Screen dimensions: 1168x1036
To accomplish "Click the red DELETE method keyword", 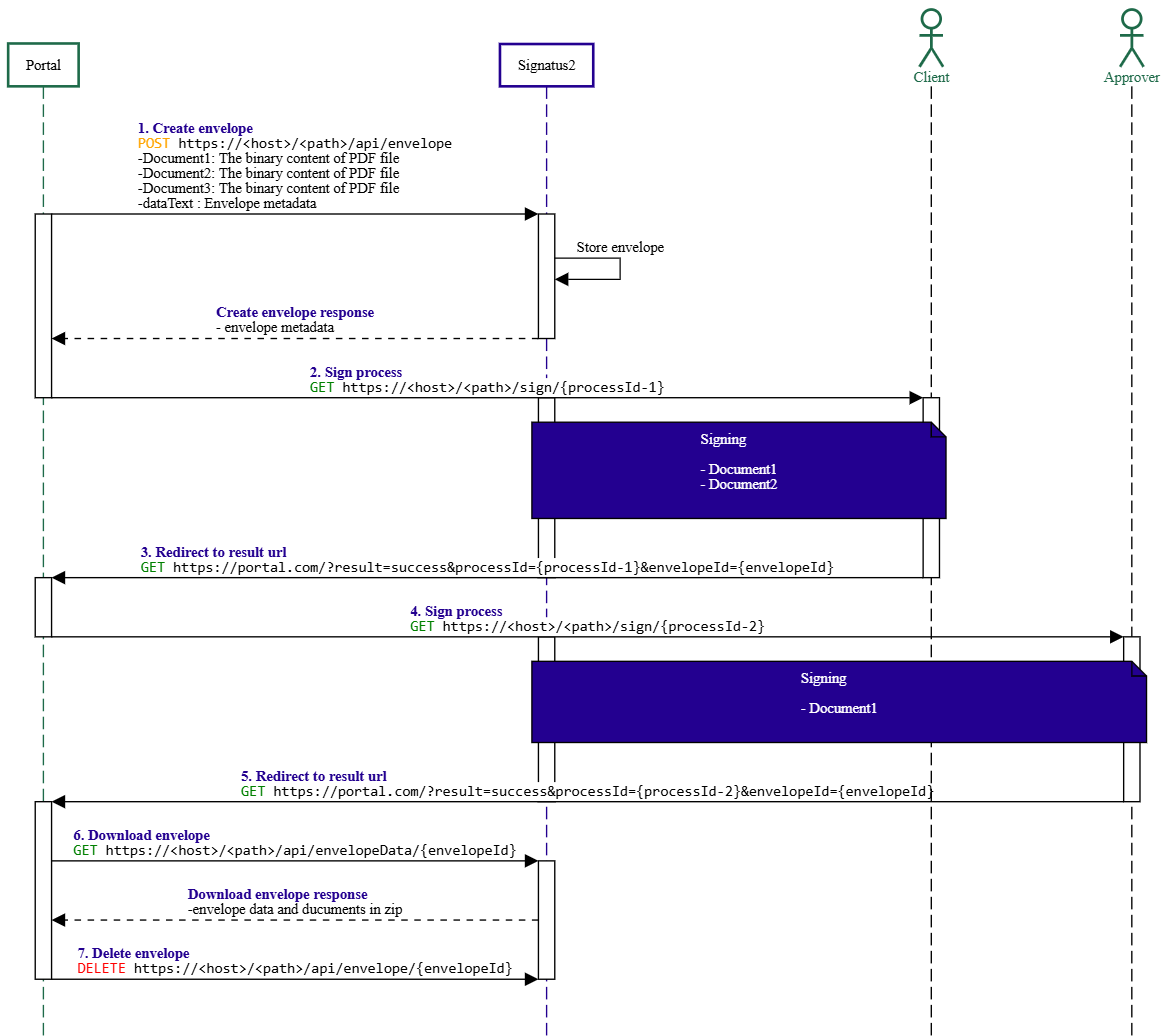I will tap(101, 969).
